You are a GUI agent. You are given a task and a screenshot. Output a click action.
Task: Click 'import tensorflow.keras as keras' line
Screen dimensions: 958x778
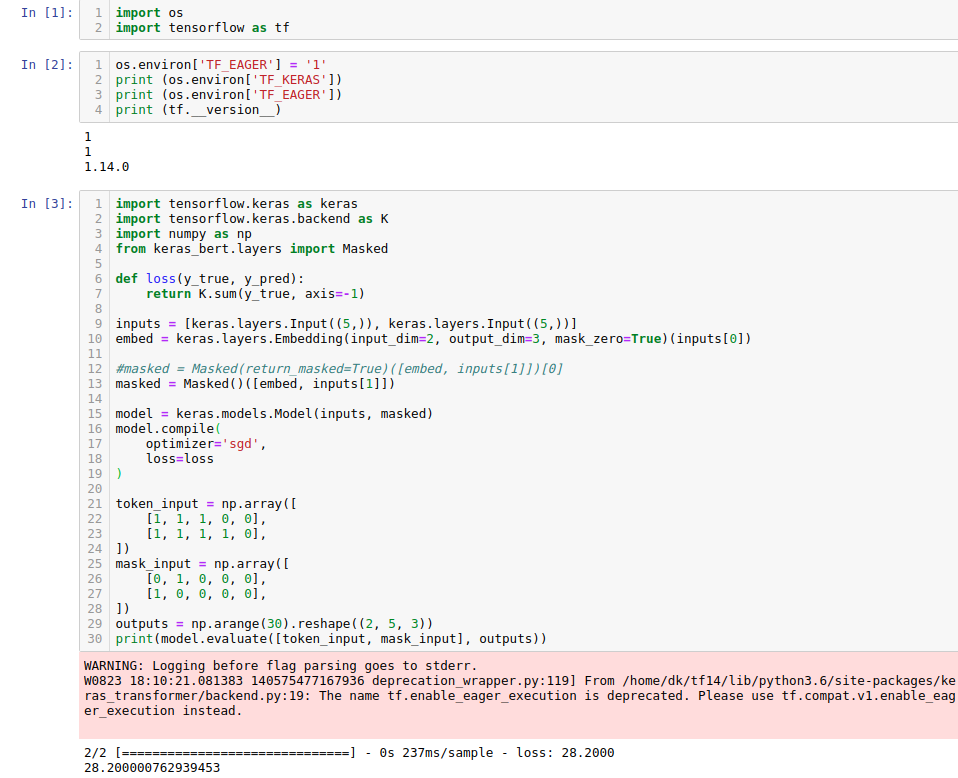click(x=236, y=204)
